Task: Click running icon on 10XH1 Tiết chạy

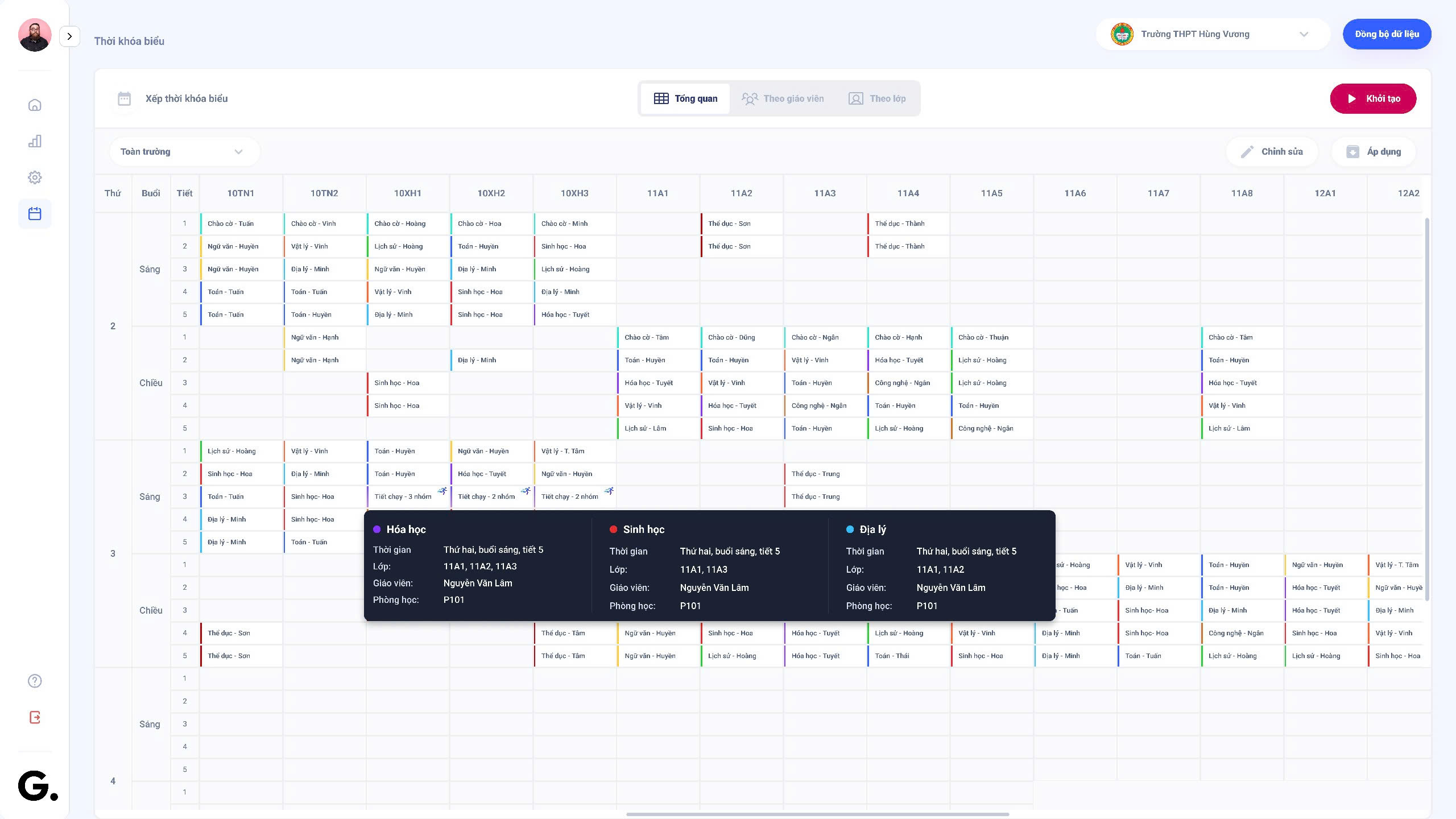Action: pyautogui.click(x=442, y=491)
